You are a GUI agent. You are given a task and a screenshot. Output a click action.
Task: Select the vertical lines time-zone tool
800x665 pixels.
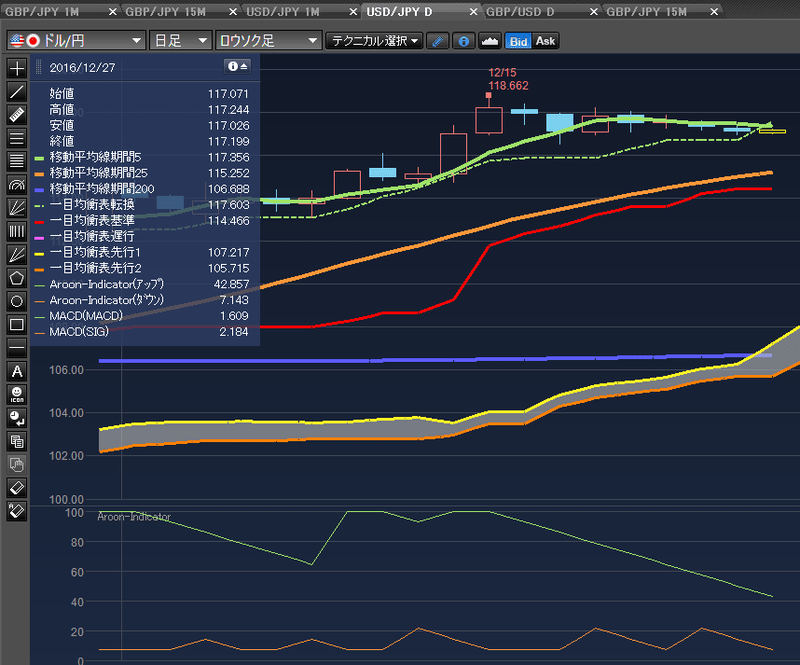pos(17,232)
